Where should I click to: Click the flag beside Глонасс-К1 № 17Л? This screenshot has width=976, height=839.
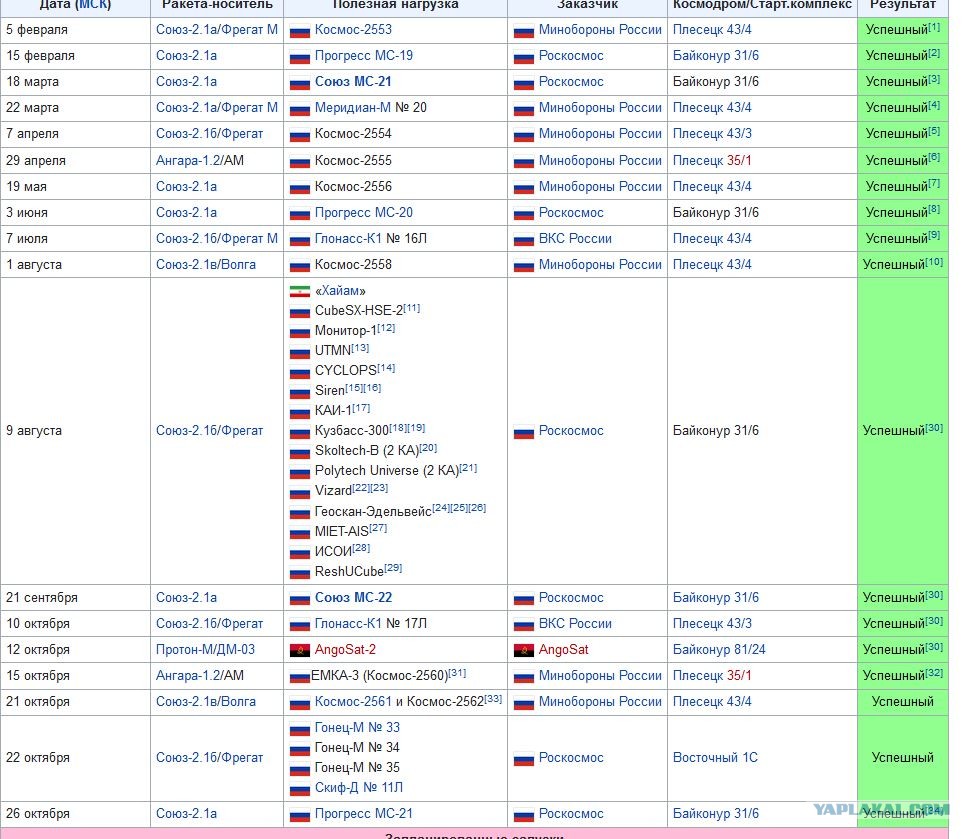click(299, 625)
